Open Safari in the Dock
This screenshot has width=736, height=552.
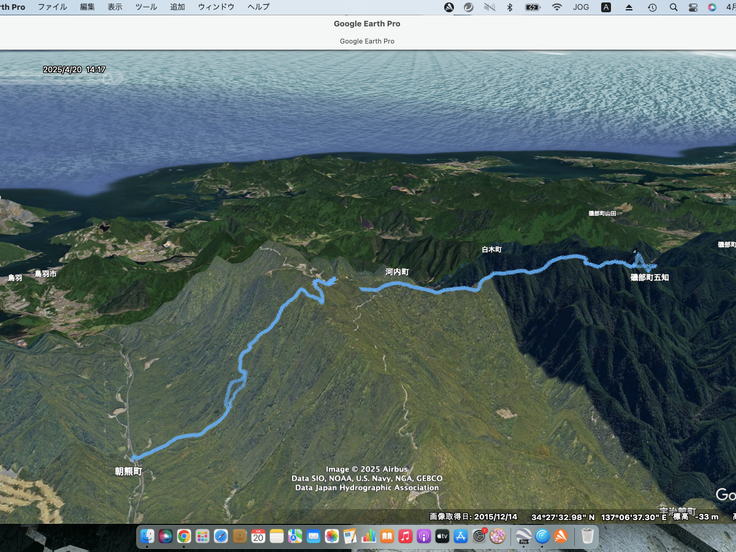click(221, 536)
